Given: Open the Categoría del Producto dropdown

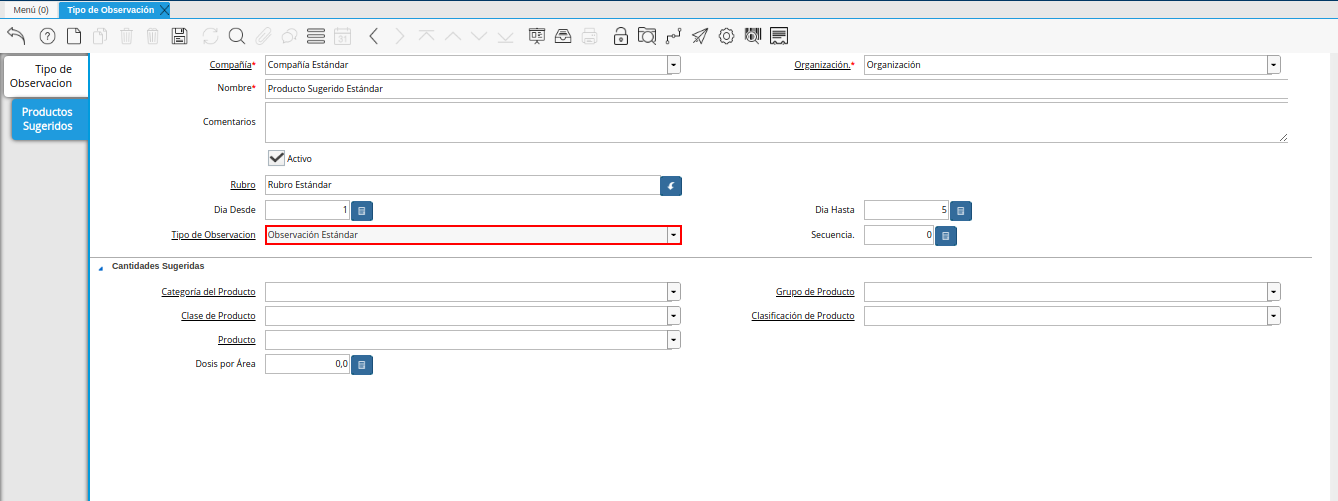Looking at the screenshot, I should coord(674,292).
